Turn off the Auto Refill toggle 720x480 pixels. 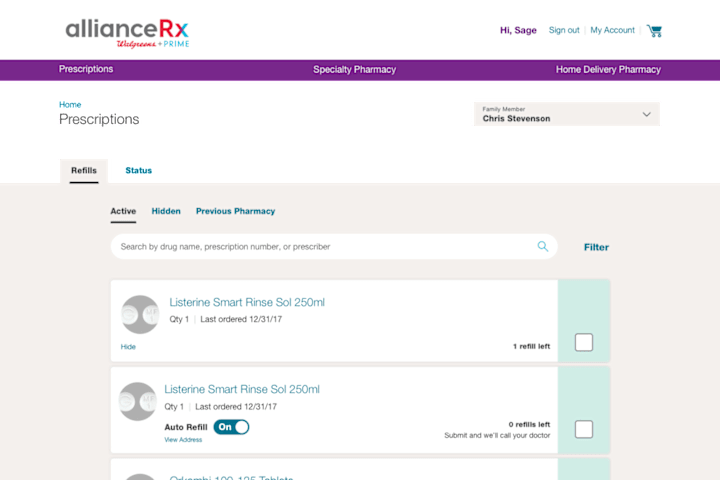[x=231, y=427]
